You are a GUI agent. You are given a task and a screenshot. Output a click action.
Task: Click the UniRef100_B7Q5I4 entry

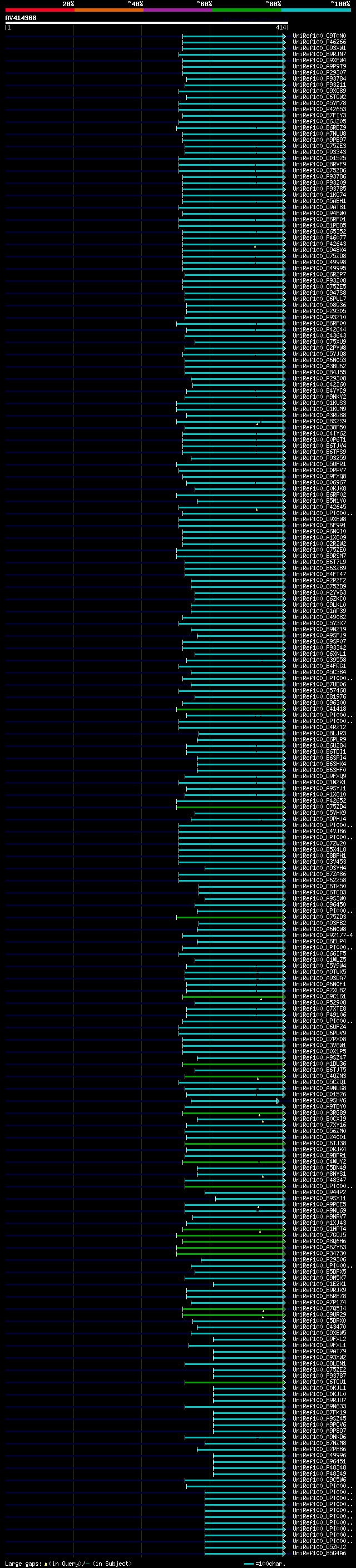(x=319, y=1309)
